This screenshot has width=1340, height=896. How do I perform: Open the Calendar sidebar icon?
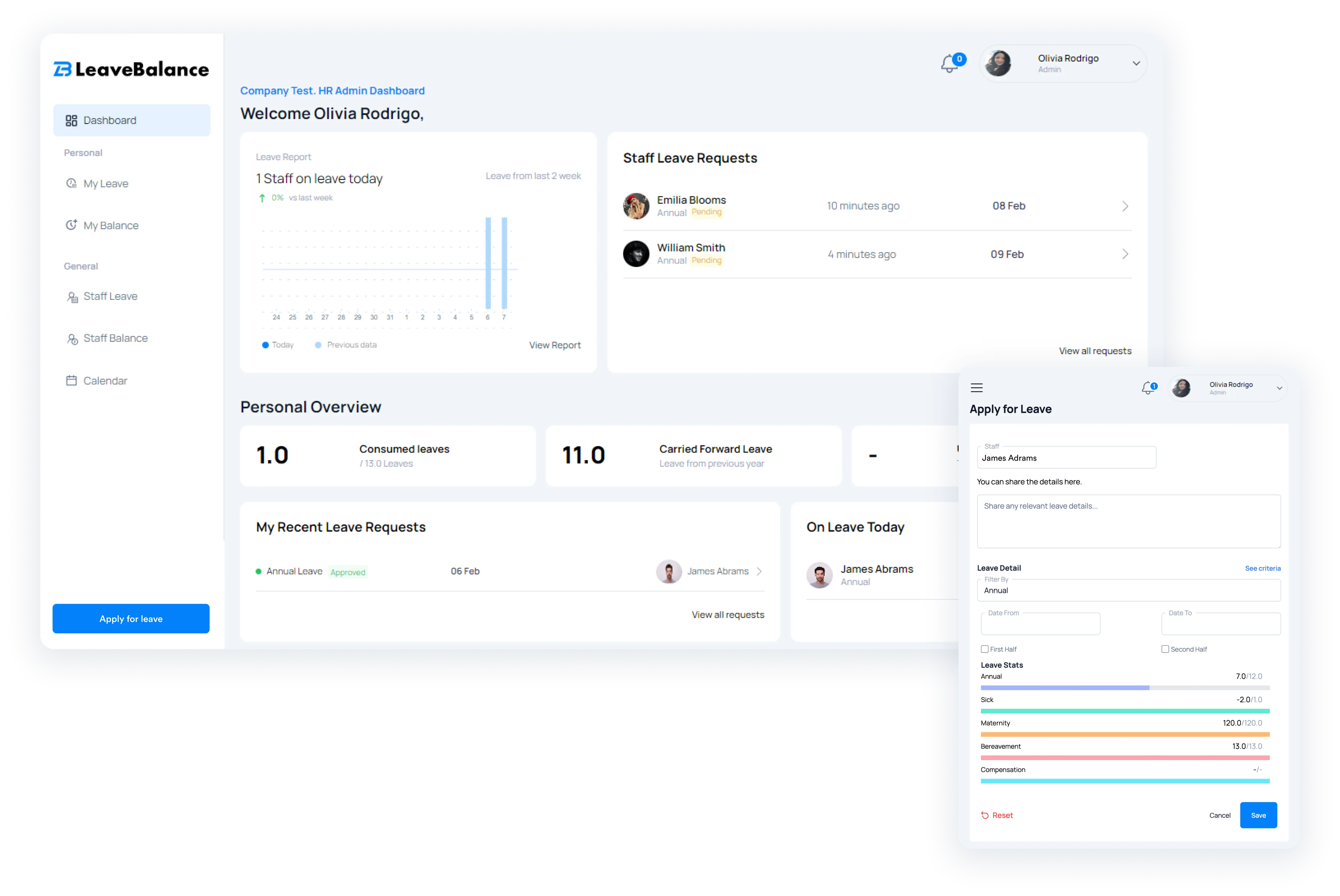71,380
